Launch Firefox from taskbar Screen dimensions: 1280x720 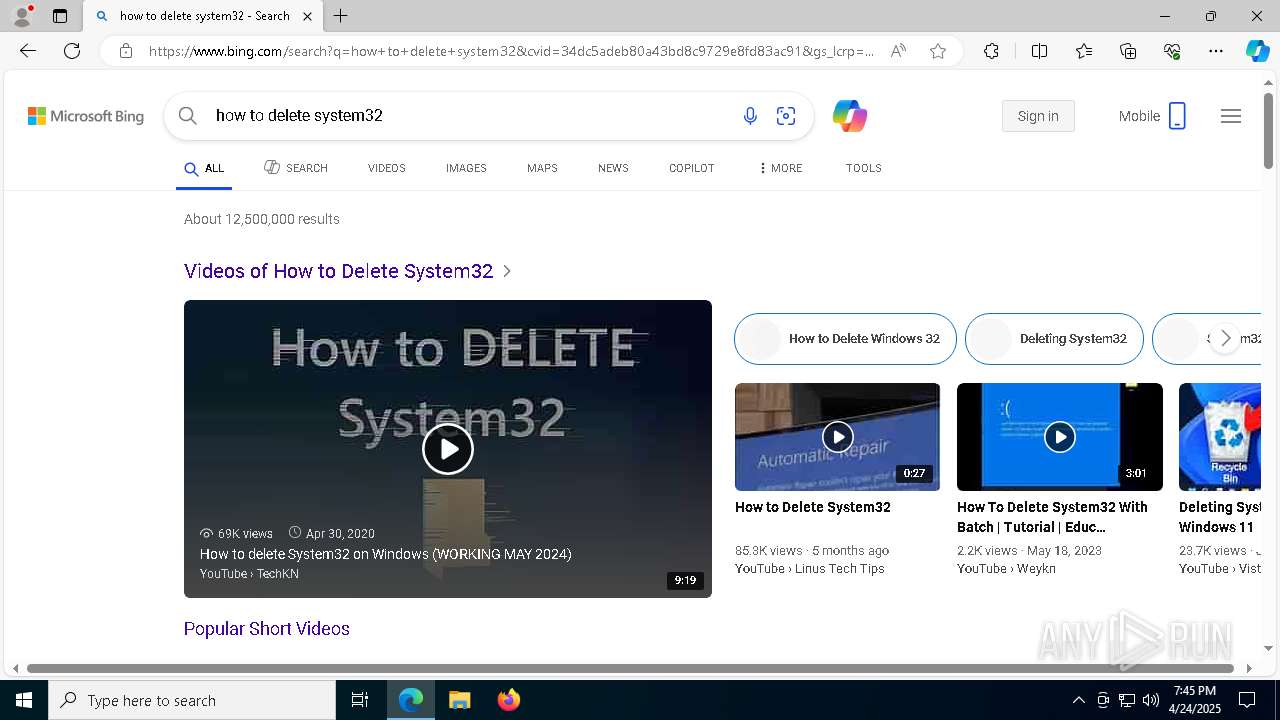coord(509,700)
